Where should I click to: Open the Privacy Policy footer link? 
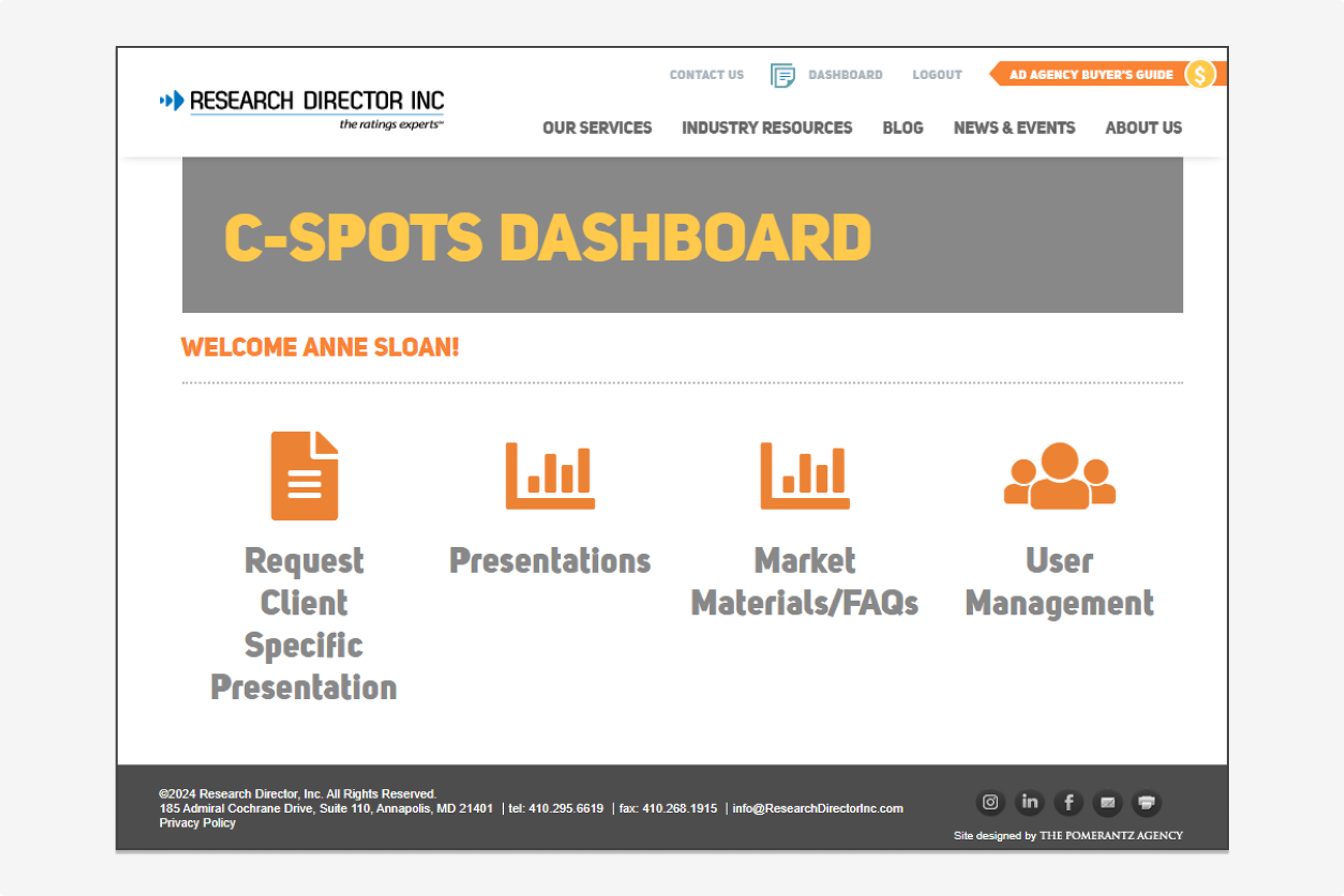[197, 823]
